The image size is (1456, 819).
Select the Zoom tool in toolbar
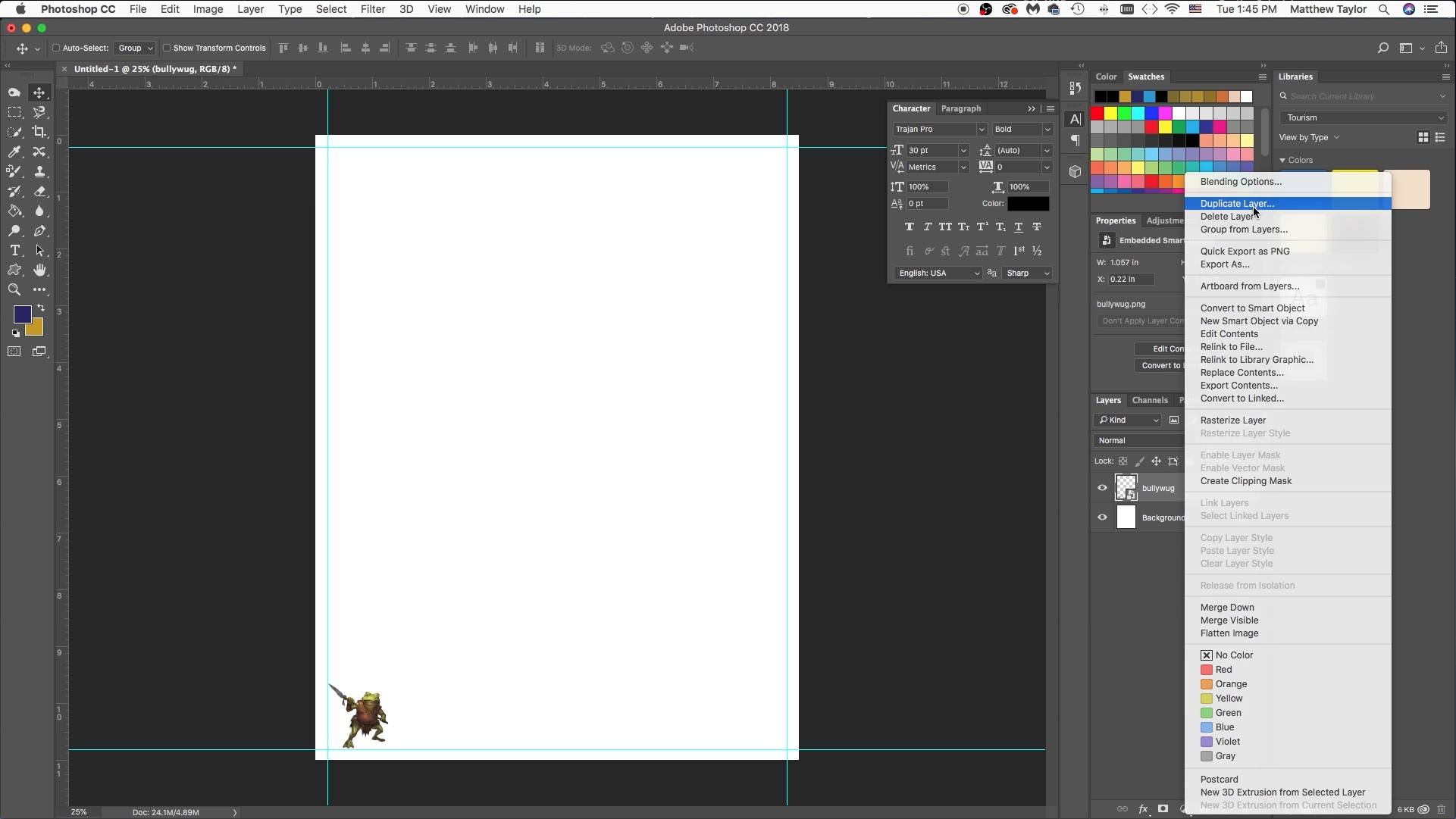point(14,289)
